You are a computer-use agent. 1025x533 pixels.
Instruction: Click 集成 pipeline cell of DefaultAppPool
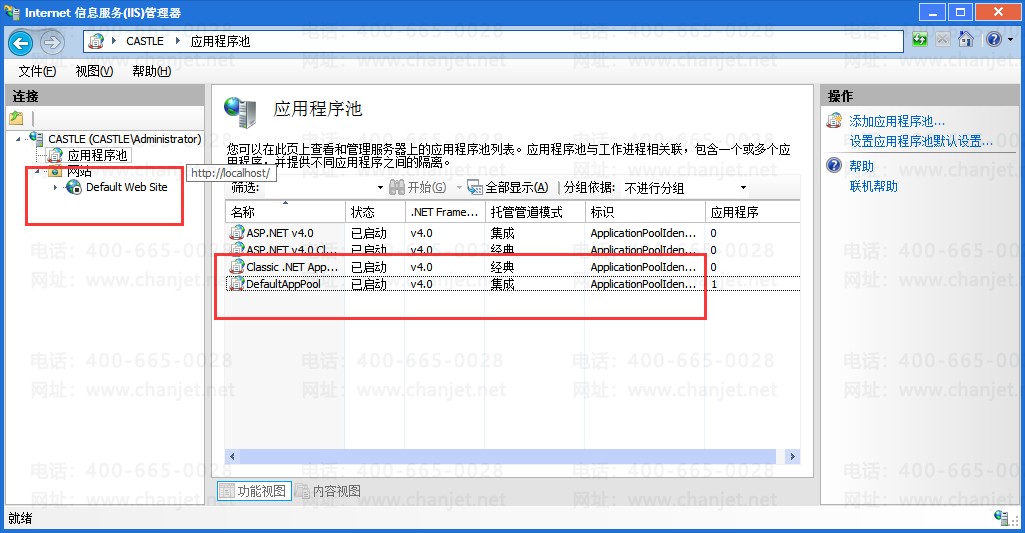503,284
